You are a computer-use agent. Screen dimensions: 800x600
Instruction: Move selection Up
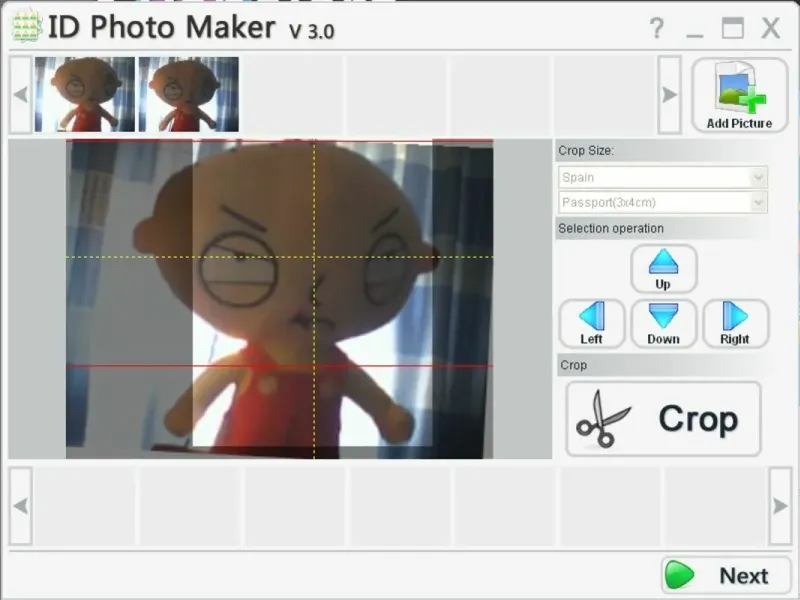click(663, 269)
